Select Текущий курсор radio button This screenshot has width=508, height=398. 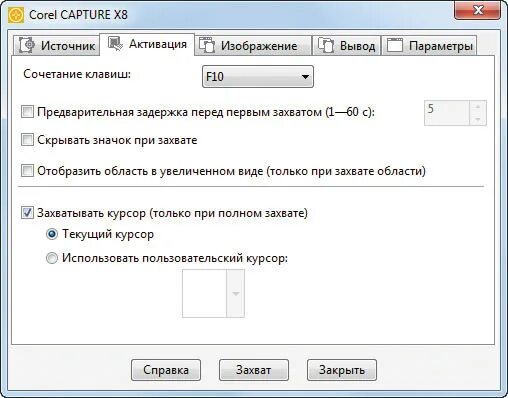pyautogui.click(x=52, y=234)
